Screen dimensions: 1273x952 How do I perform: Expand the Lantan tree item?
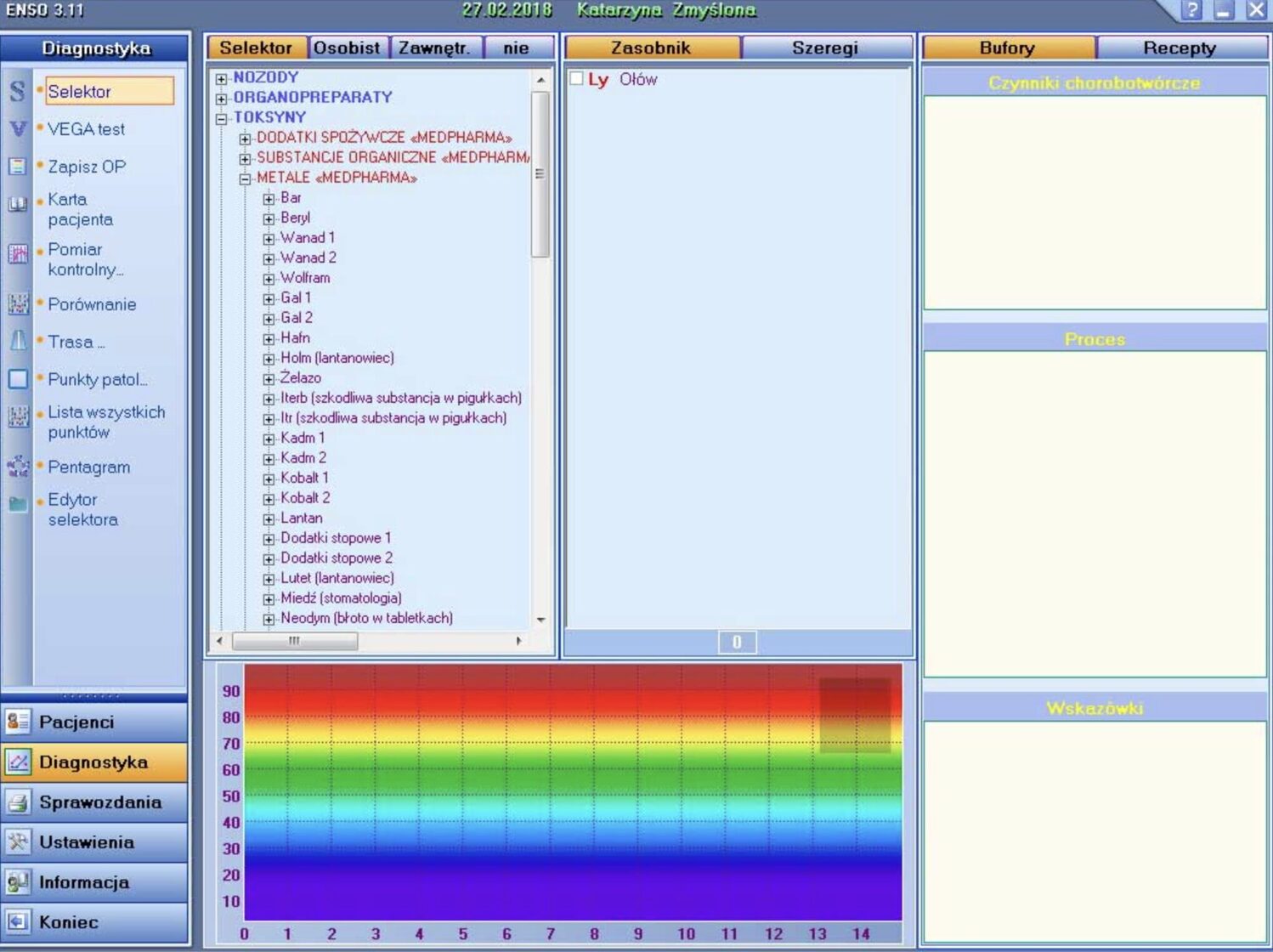point(269,519)
